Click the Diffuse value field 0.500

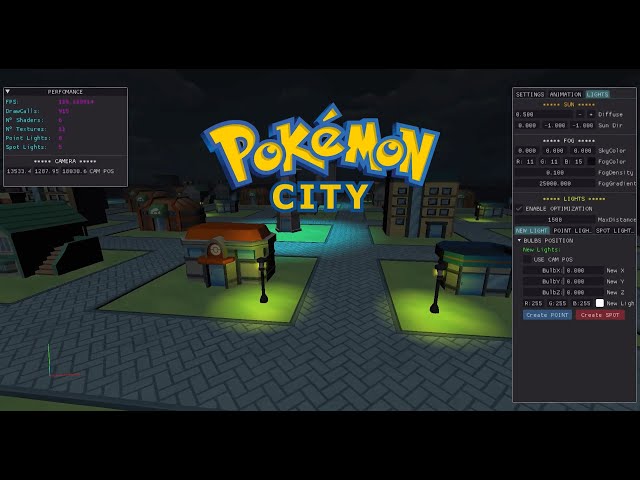click(544, 115)
